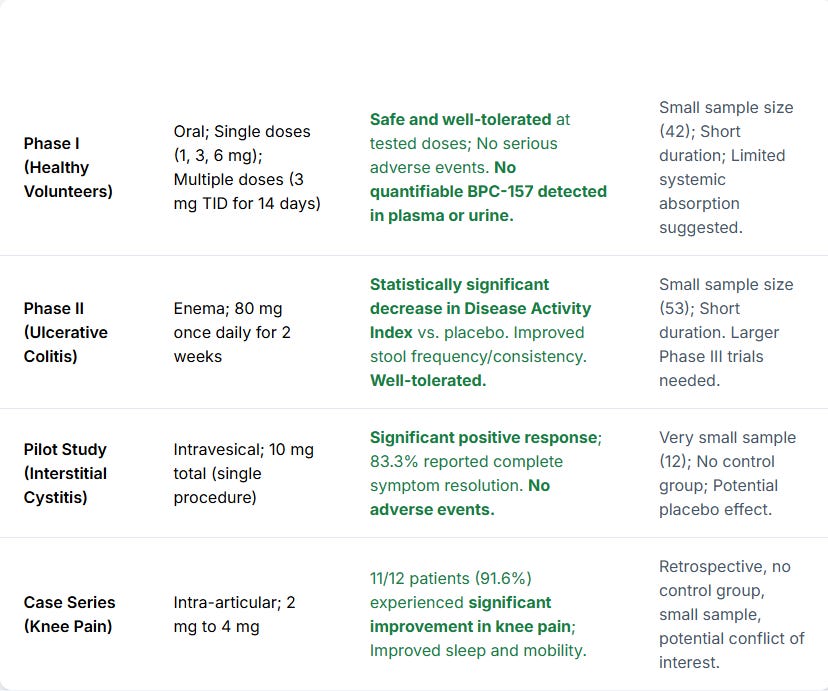Click the bold 'Safe and well-tolerated' text
828x691 pixels.
pyautogui.click(x=460, y=119)
